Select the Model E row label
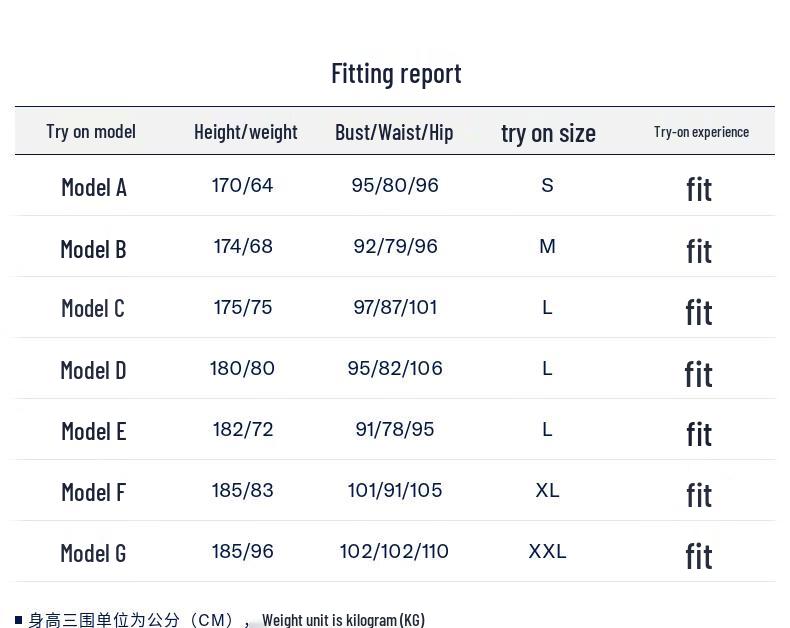Viewport: 790px width, 628px height. pos(93,431)
